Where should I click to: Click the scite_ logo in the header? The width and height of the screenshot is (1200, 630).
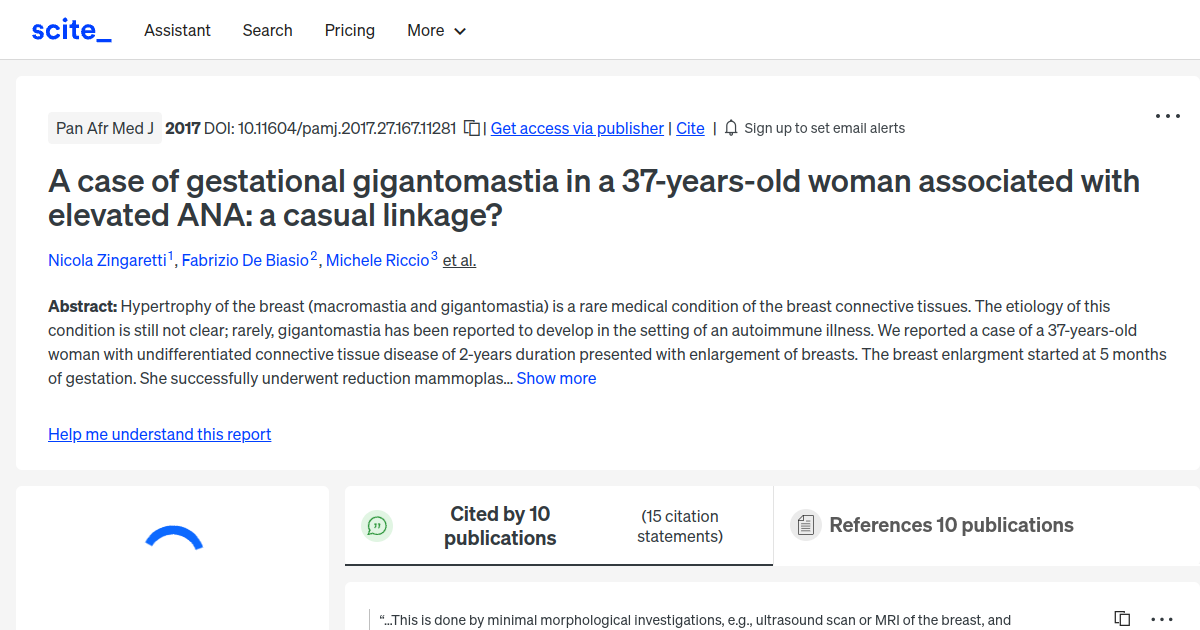[x=70, y=29]
